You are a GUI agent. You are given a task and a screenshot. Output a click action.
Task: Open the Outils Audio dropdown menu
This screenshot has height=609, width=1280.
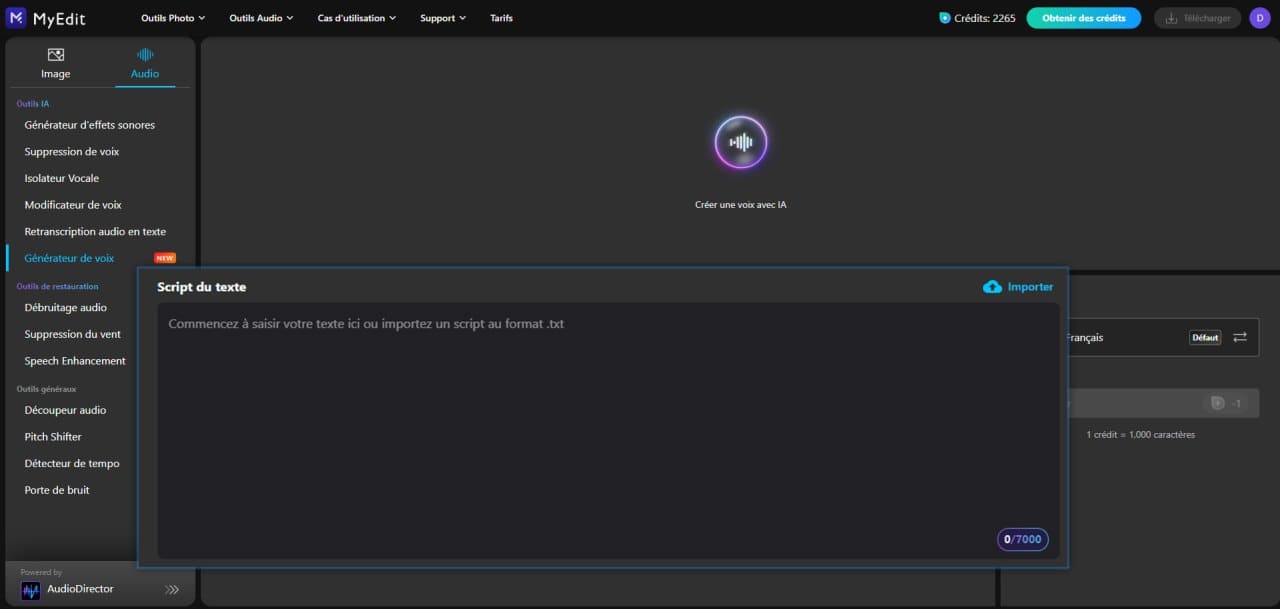261,18
